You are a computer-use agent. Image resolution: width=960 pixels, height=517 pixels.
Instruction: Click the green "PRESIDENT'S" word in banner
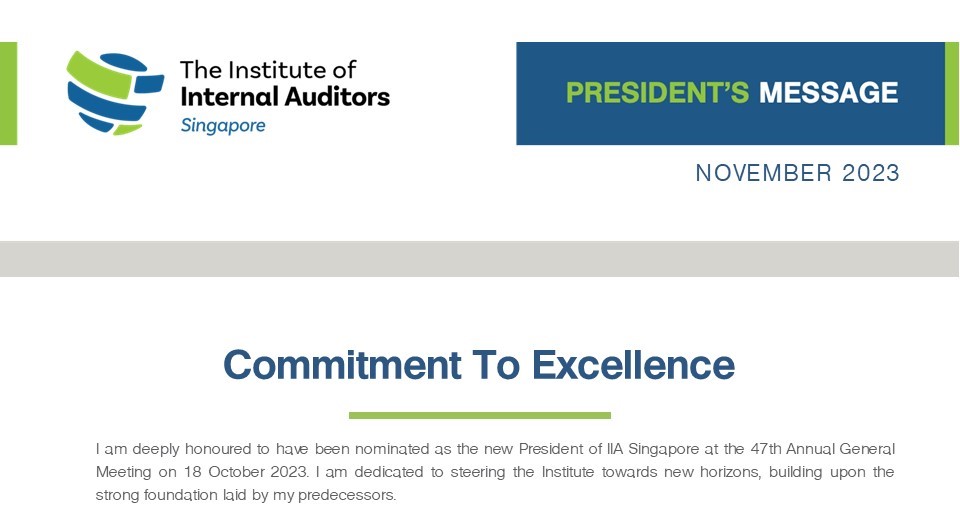click(657, 92)
